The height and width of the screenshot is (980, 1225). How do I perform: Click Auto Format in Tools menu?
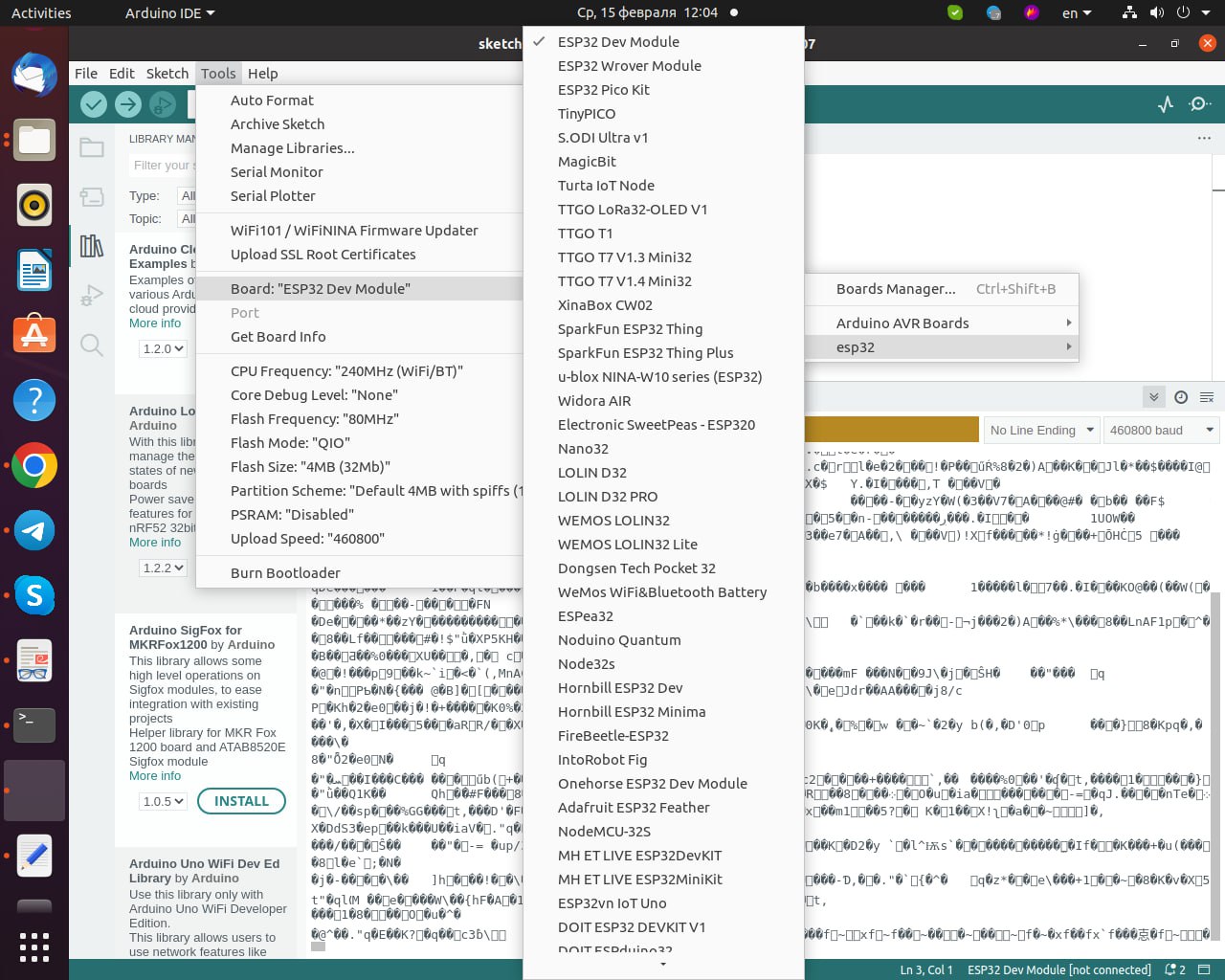point(359,100)
